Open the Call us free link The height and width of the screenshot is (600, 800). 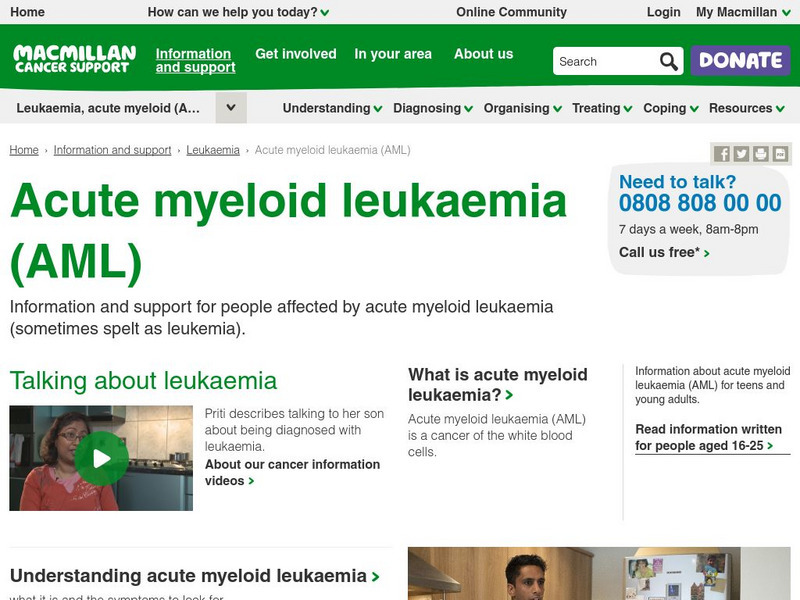click(664, 252)
